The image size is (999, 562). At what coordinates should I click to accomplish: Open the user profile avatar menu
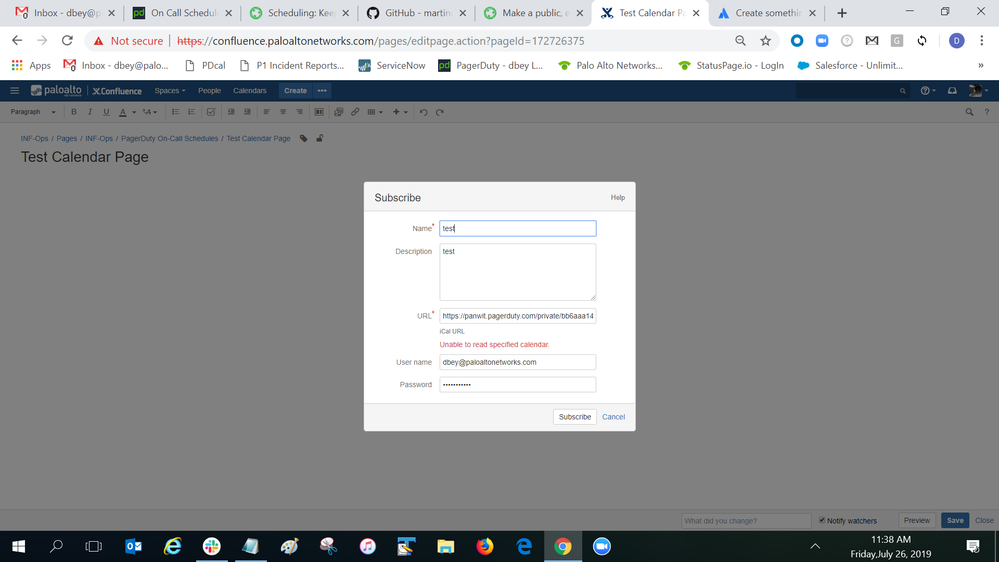(978, 90)
